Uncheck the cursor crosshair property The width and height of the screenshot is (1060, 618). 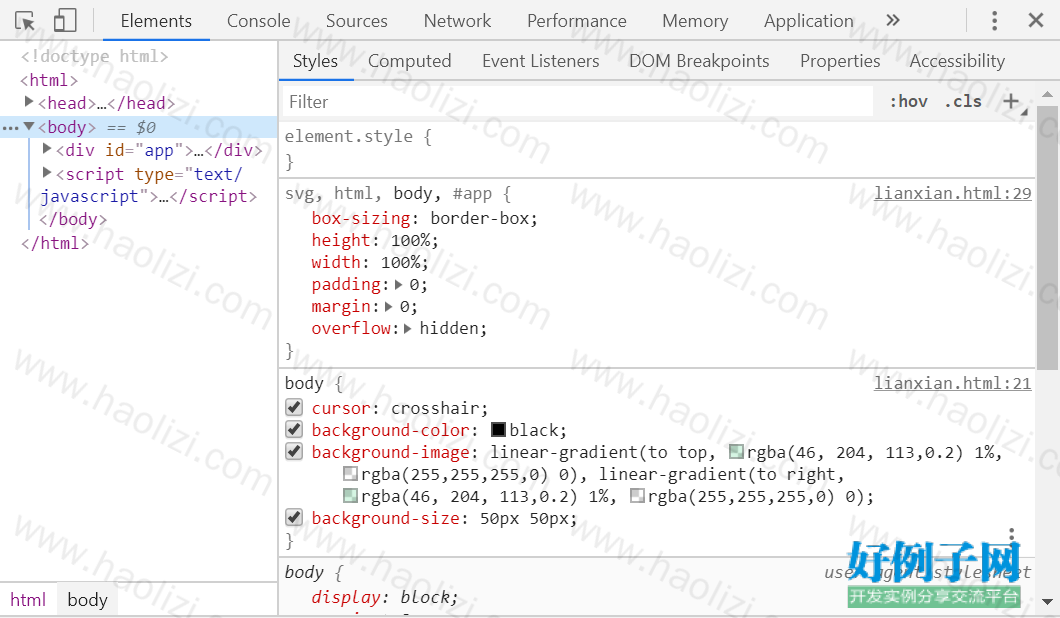click(294, 407)
